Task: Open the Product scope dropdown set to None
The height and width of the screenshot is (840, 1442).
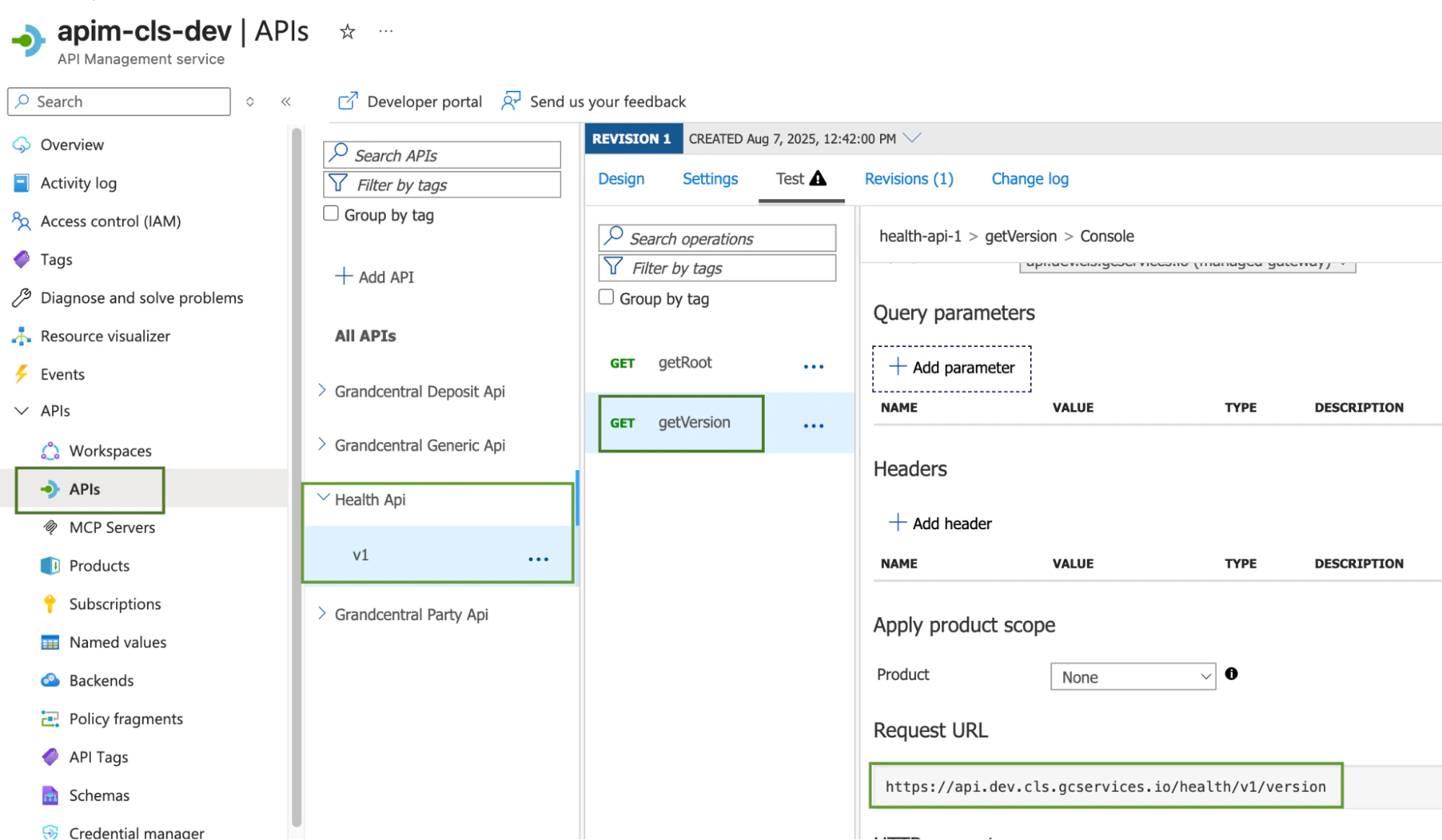Action: [1132, 676]
